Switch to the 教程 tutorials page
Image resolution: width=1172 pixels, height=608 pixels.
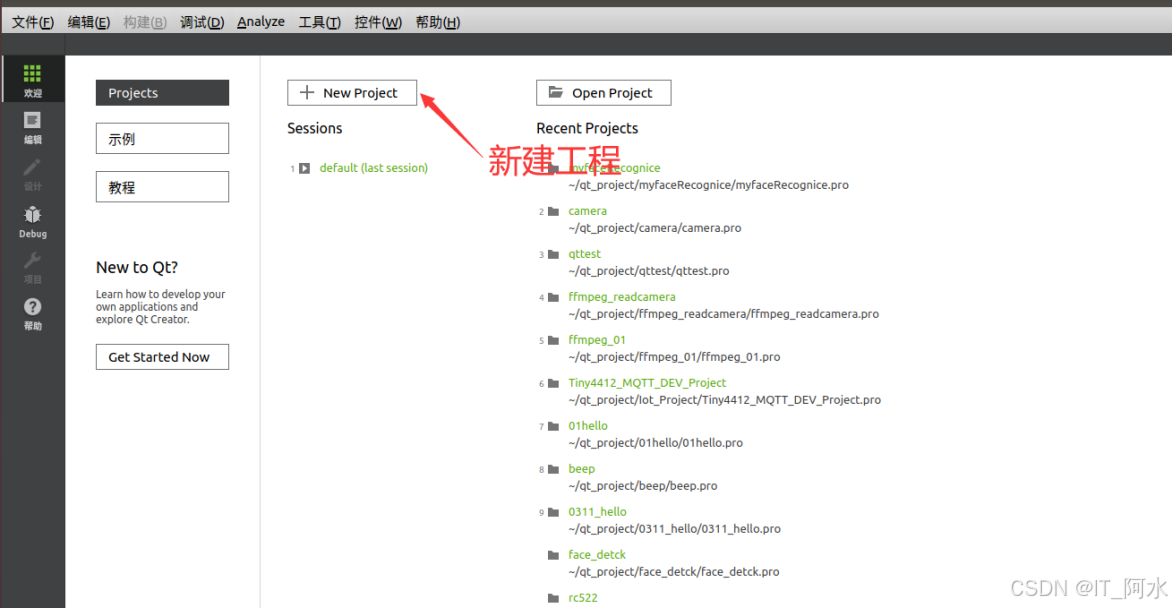(162, 187)
